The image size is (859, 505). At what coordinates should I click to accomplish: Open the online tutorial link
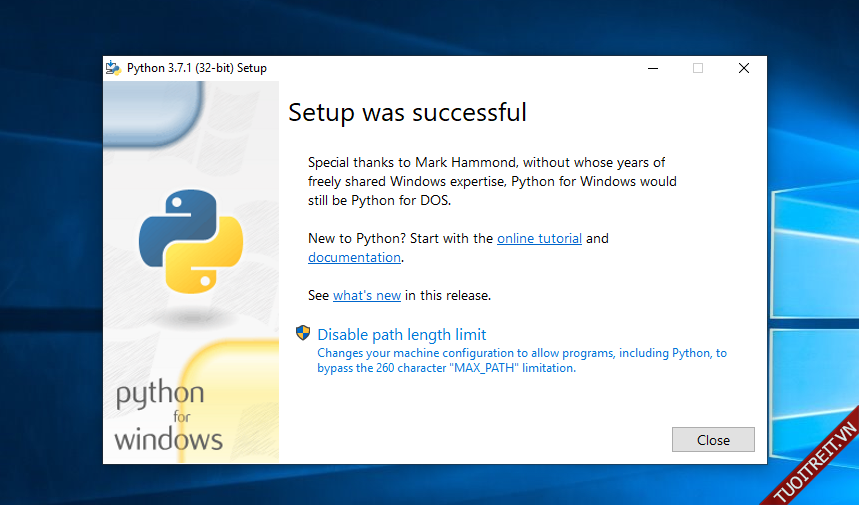point(539,239)
